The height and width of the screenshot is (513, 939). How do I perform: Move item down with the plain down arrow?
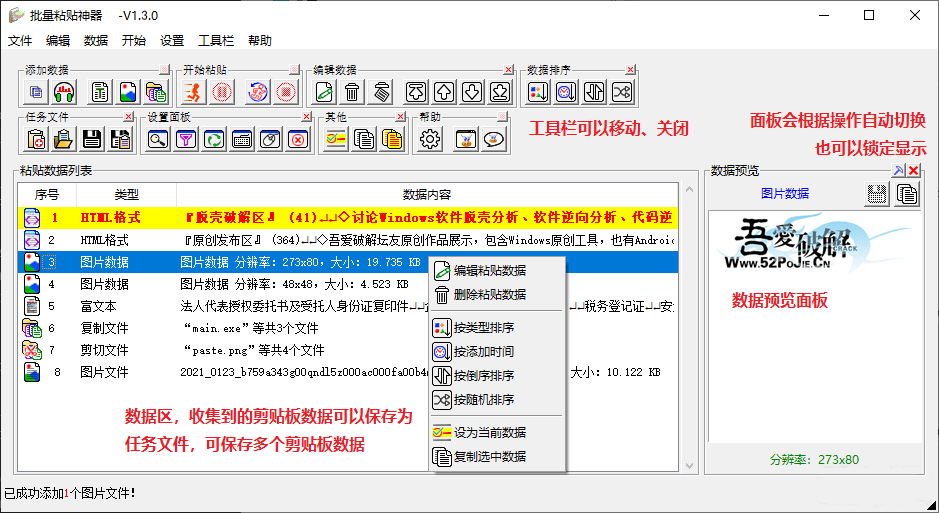(472, 92)
